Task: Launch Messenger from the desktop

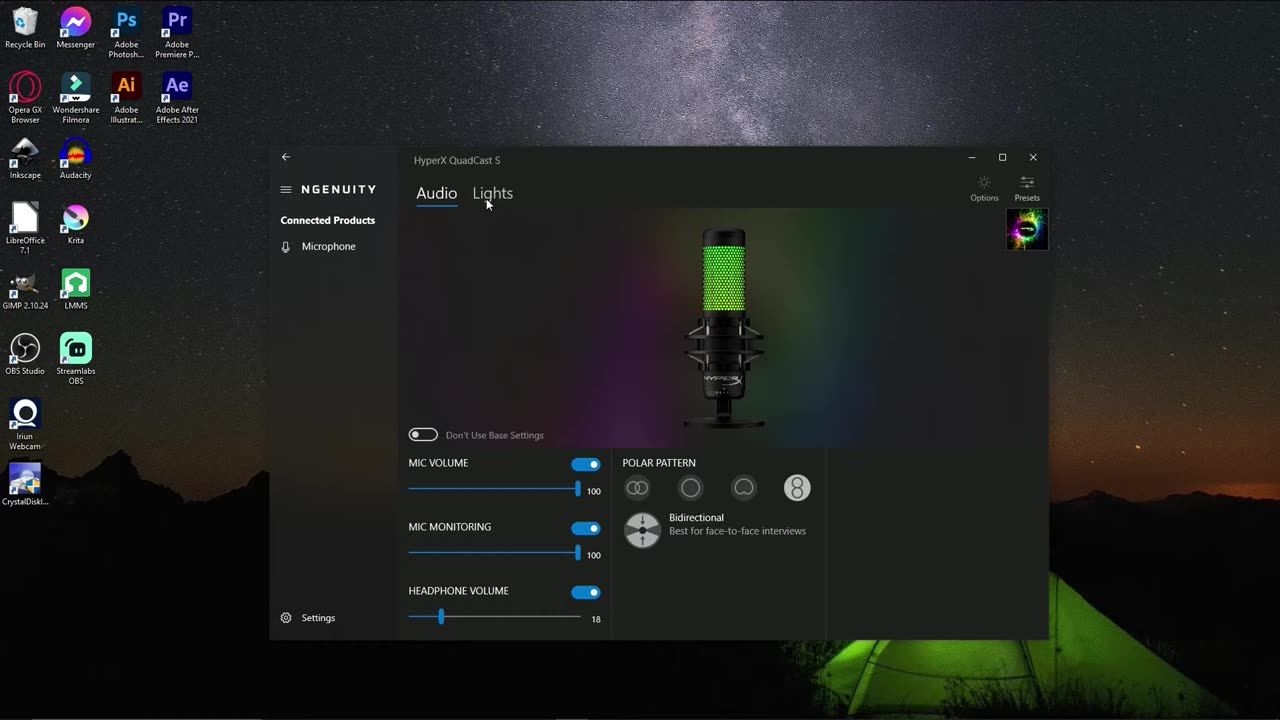Action: pos(75,29)
